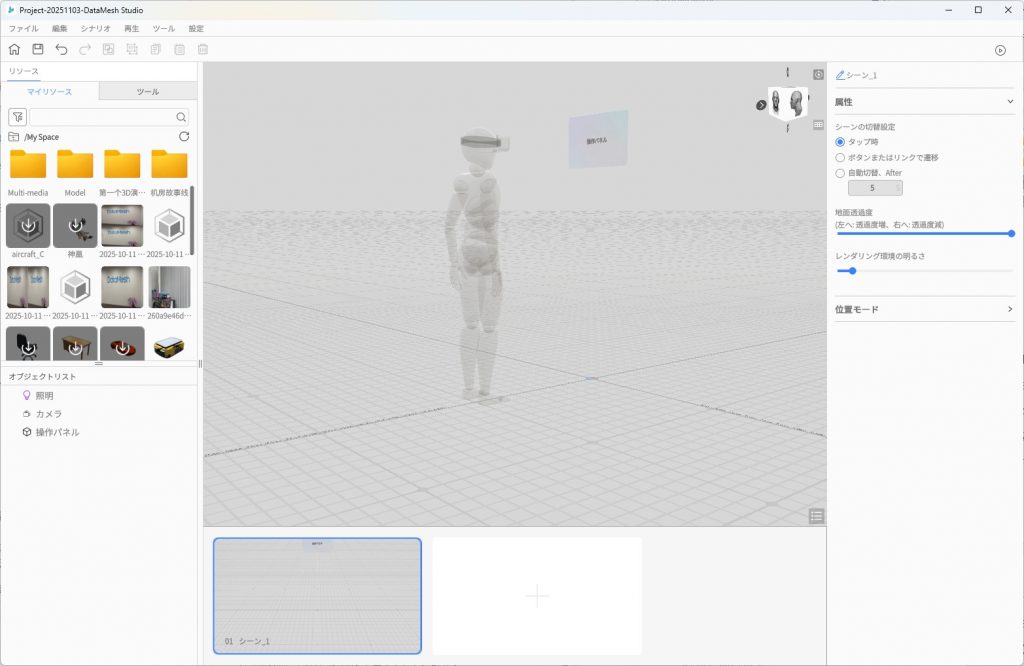Open the シナリオ menu

[95, 29]
